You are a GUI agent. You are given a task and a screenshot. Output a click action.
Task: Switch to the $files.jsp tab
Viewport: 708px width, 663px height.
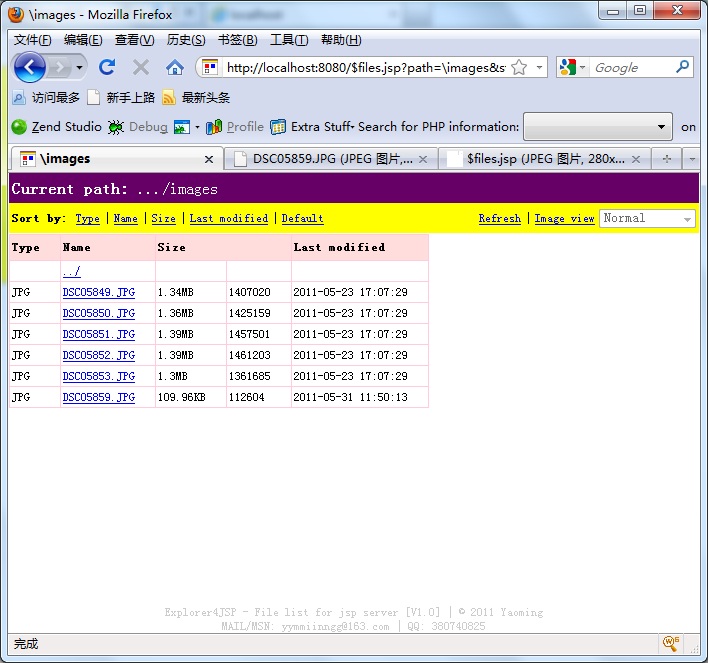(x=540, y=158)
